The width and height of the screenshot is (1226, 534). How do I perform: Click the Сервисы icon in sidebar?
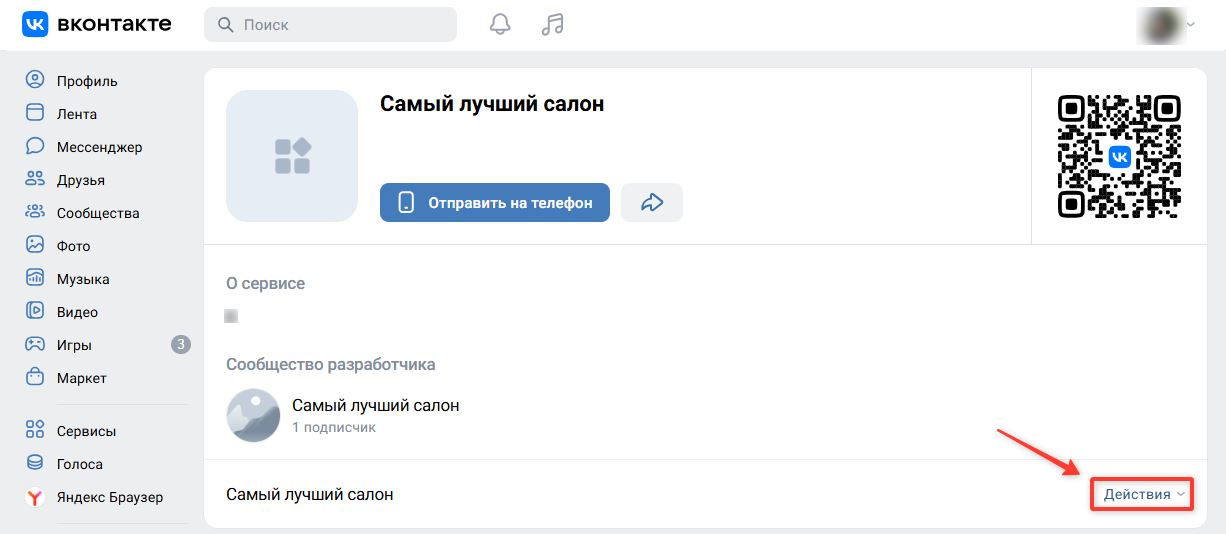[35, 430]
